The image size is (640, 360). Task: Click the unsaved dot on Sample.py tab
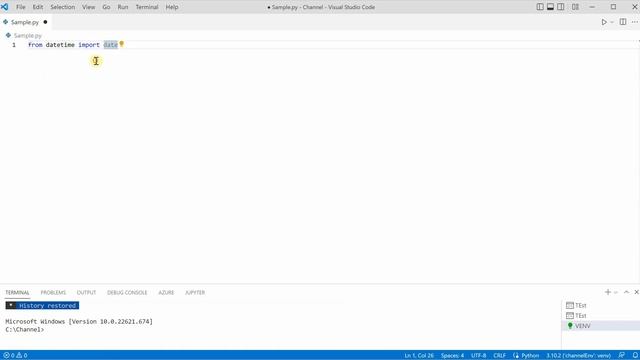(x=45, y=22)
